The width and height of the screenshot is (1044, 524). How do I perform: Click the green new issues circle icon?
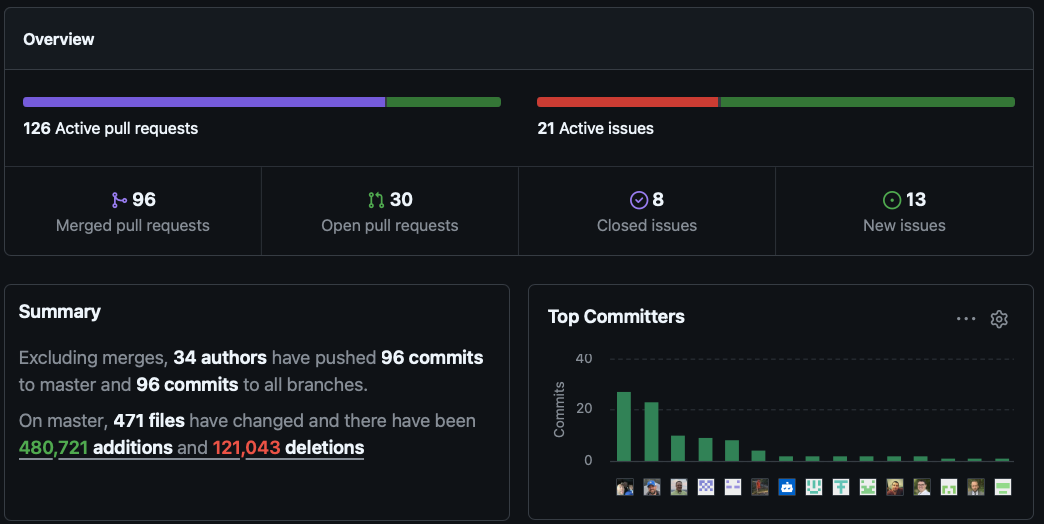(892, 200)
